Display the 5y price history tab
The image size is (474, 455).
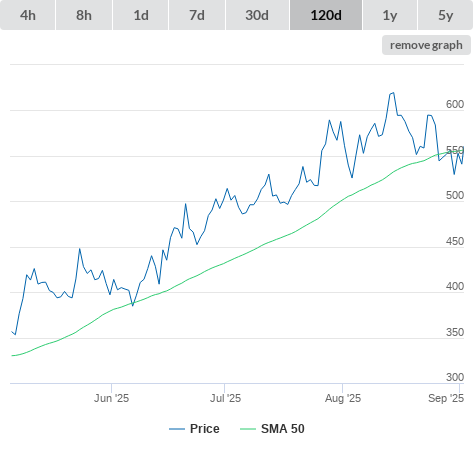(446, 15)
